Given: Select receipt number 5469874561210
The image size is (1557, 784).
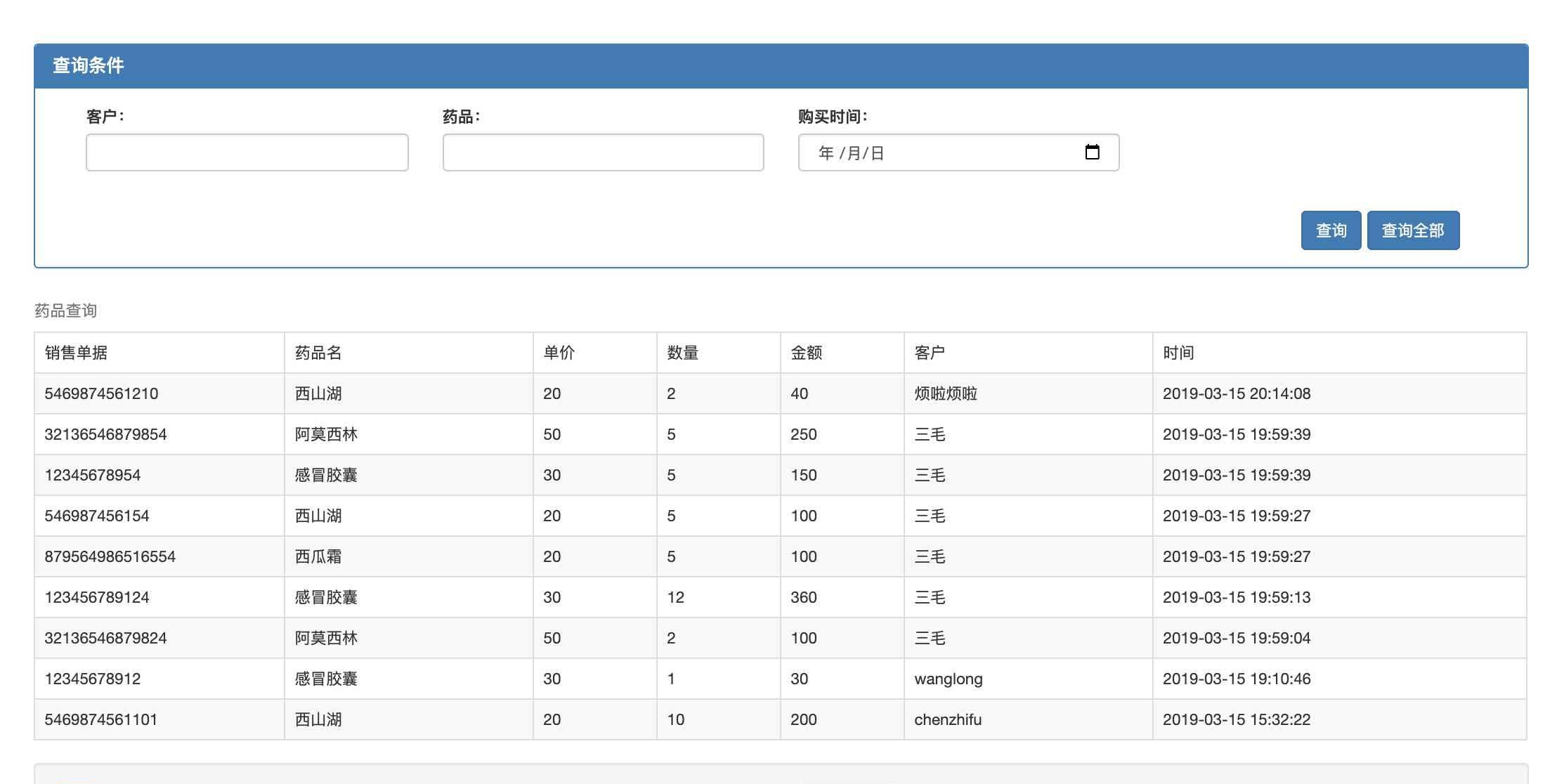Looking at the screenshot, I should click(x=101, y=393).
